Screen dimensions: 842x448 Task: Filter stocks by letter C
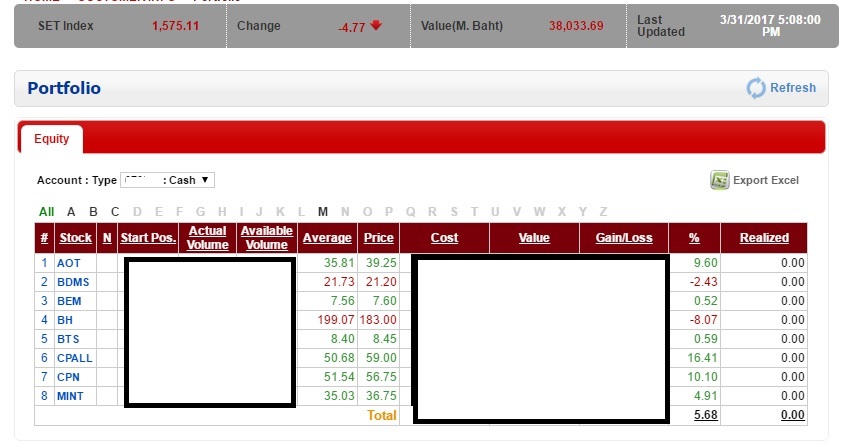coord(115,212)
